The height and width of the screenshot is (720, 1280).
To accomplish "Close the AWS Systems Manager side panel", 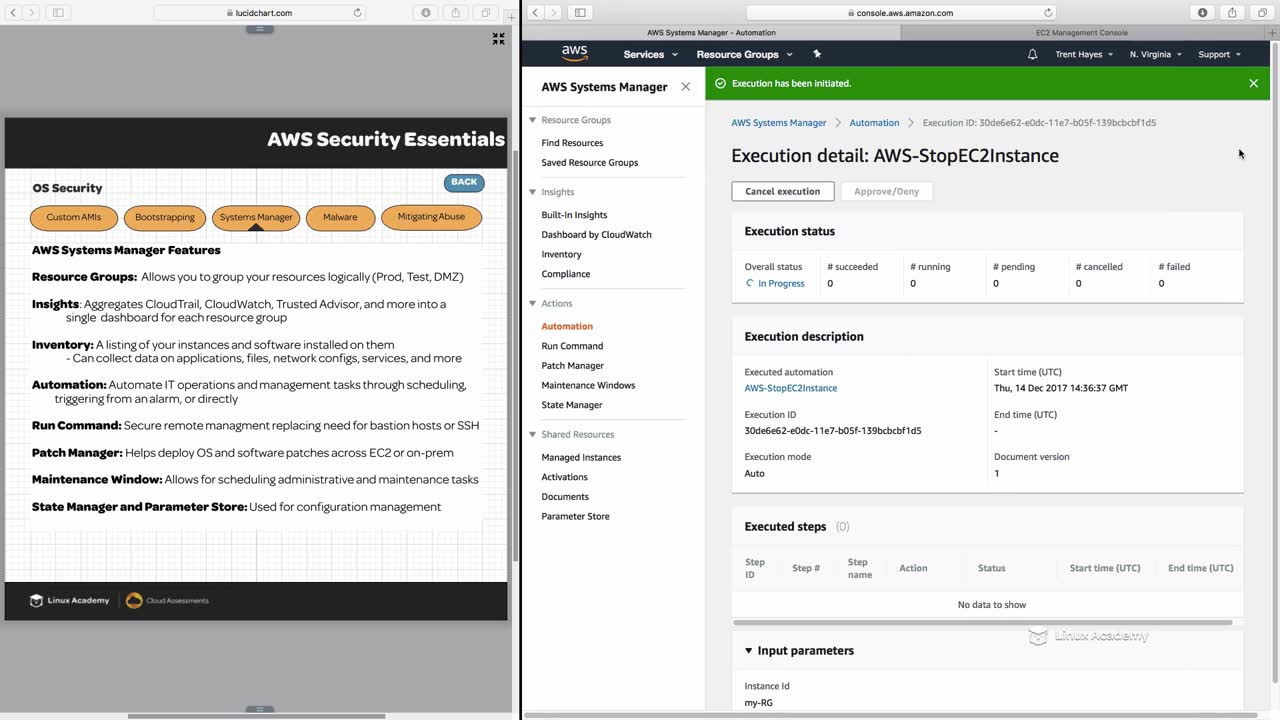I will click(x=685, y=87).
